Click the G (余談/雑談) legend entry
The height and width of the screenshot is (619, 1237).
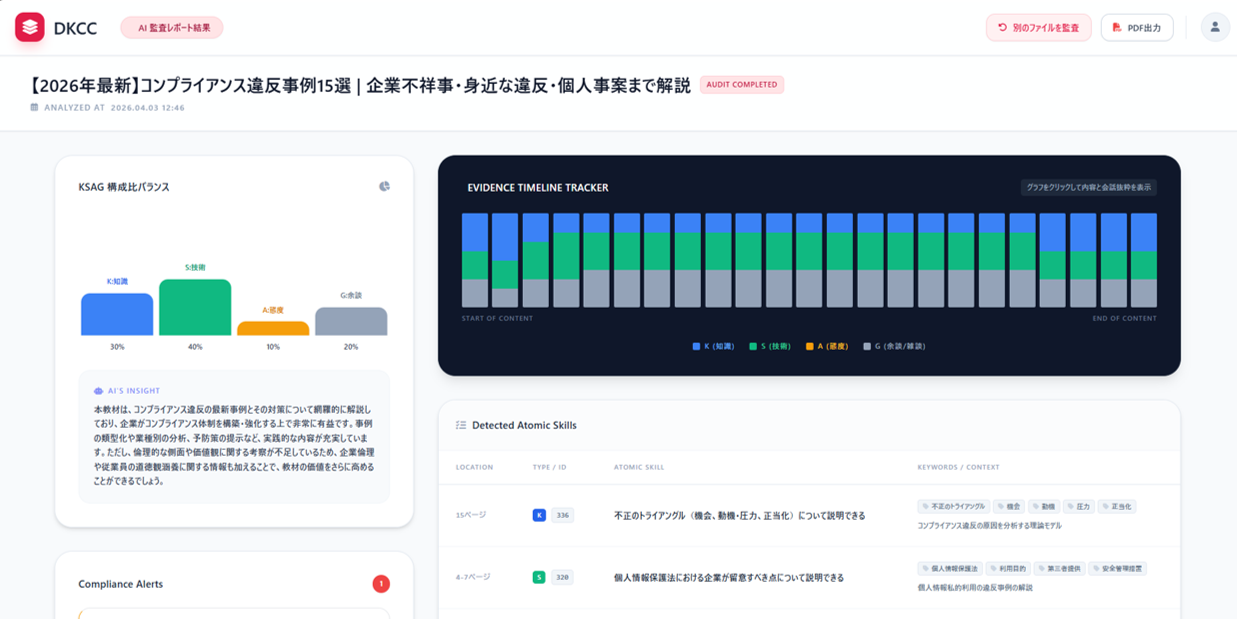(894, 346)
